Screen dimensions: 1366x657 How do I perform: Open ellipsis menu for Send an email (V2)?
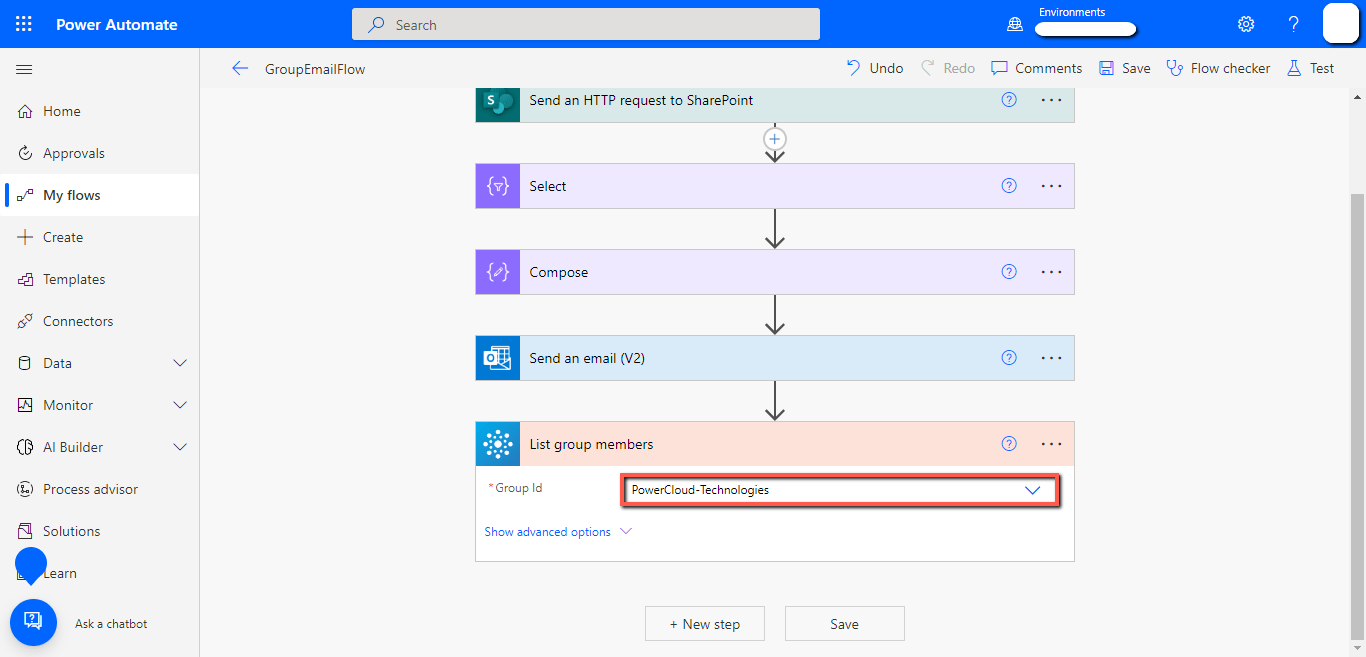(1051, 358)
